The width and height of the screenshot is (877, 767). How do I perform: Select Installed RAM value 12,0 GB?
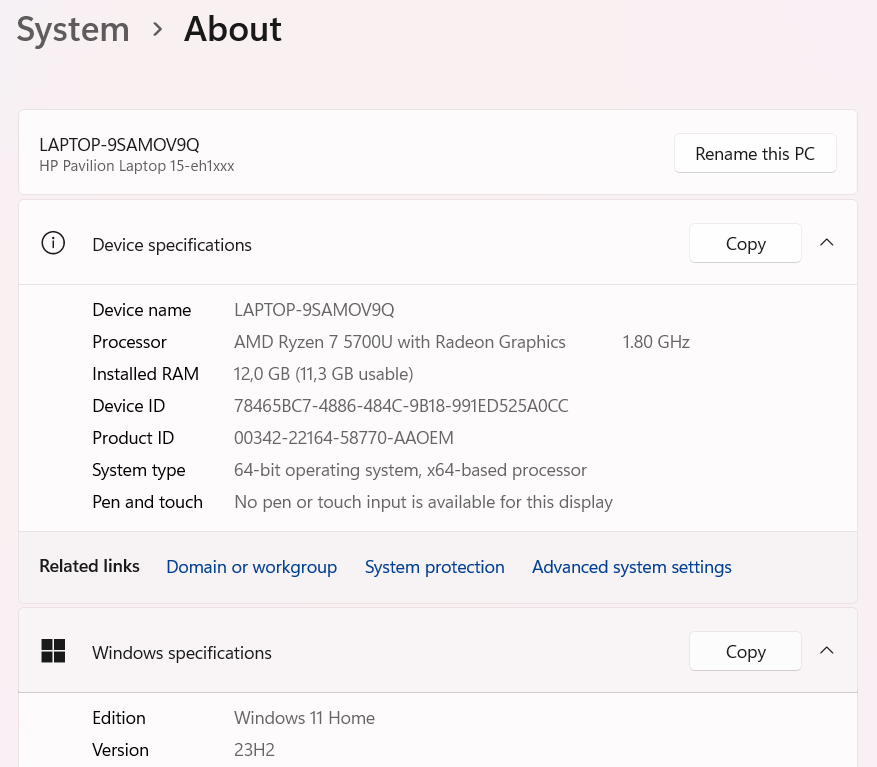point(323,374)
